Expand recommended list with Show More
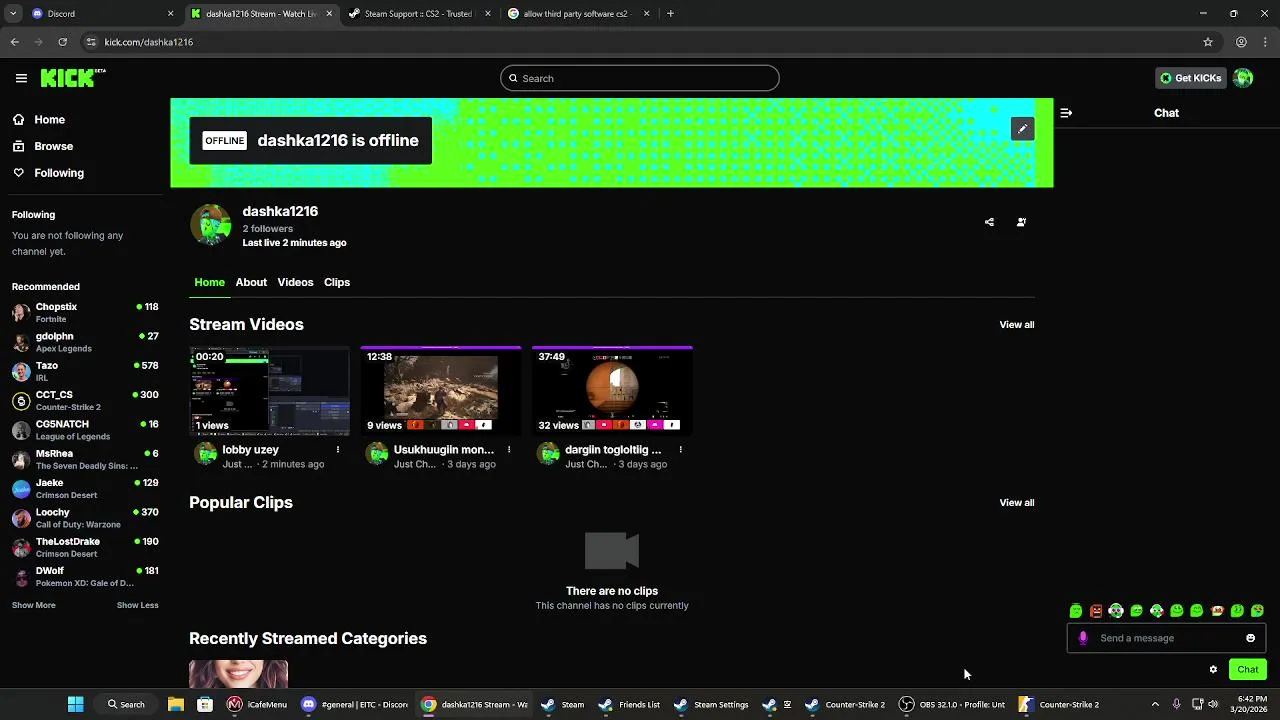The height and width of the screenshot is (720, 1280). [34, 605]
